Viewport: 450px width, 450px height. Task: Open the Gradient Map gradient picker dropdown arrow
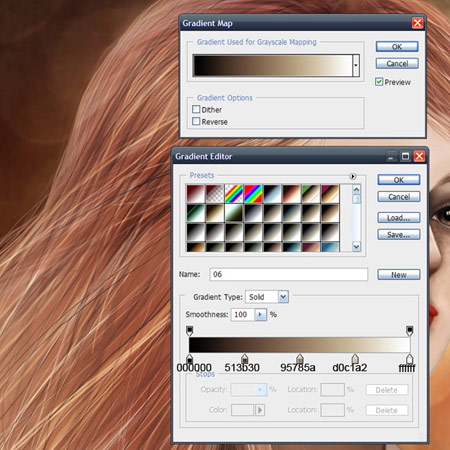(x=356, y=65)
